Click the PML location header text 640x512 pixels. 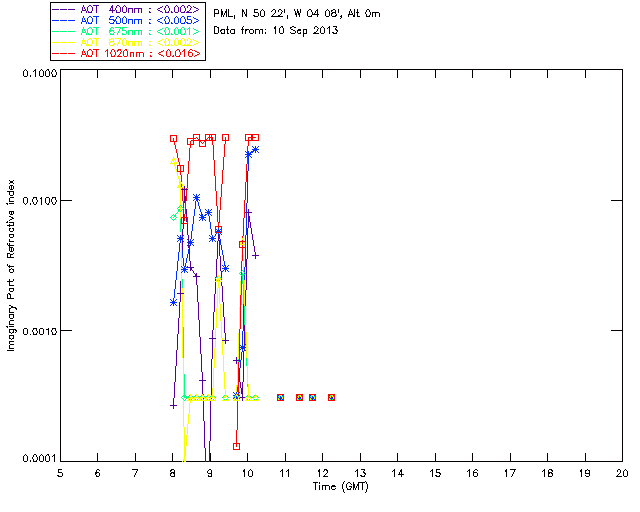point(297,14)
